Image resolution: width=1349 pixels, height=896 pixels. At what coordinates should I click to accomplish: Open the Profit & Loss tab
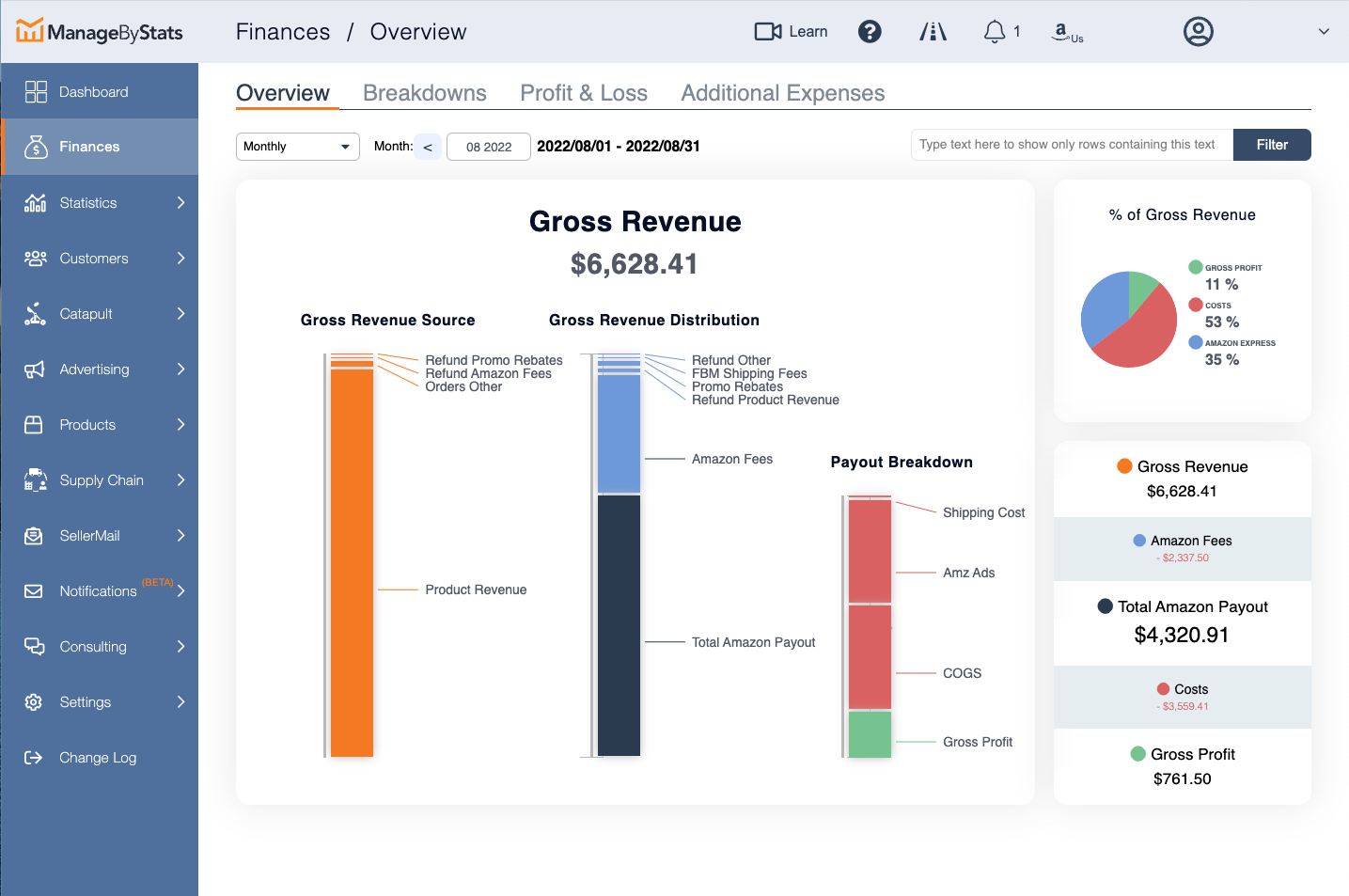583,93
